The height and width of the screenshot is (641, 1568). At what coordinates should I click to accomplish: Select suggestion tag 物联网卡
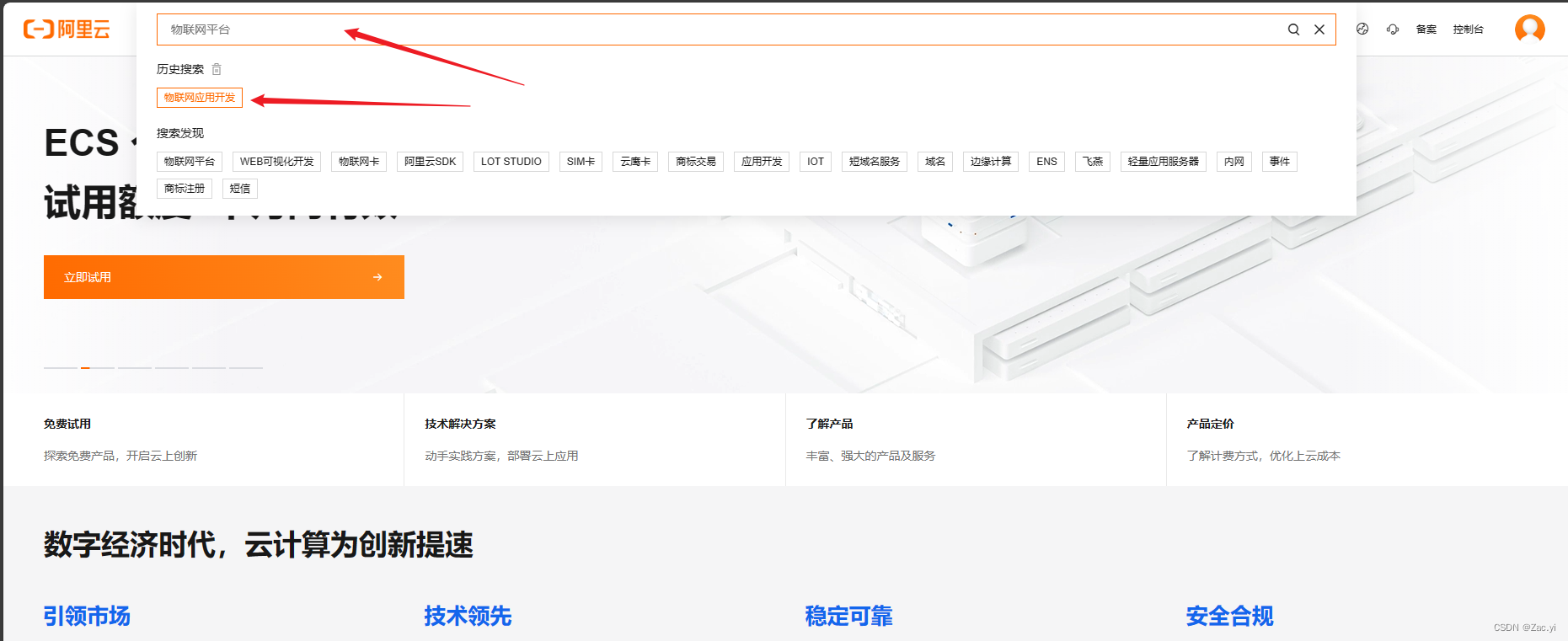pos(359,162)
